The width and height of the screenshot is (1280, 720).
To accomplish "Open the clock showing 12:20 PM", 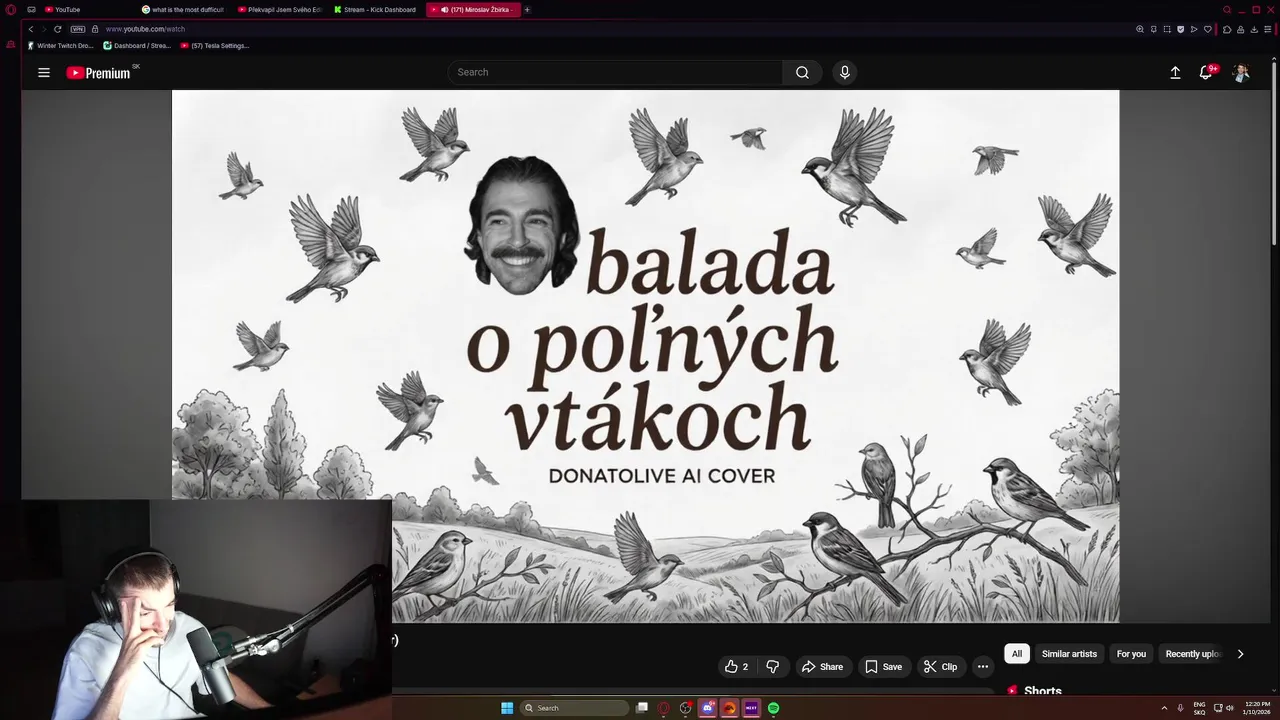I will (1257, 708).
